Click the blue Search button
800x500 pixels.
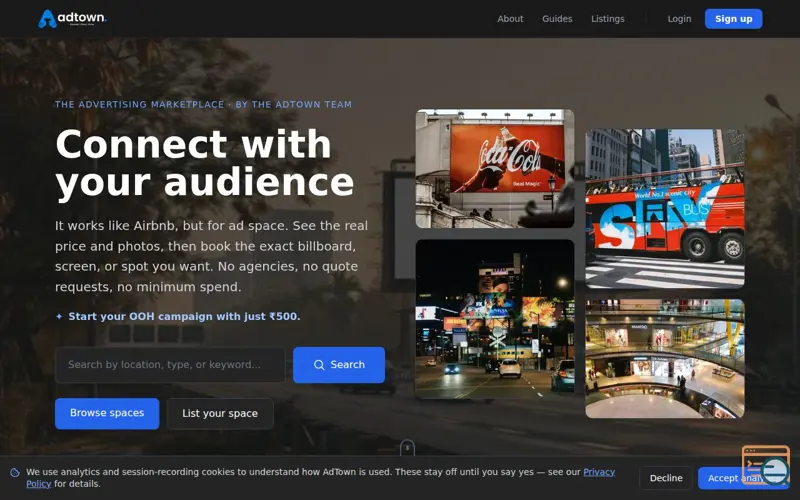[x=339, y=365]
